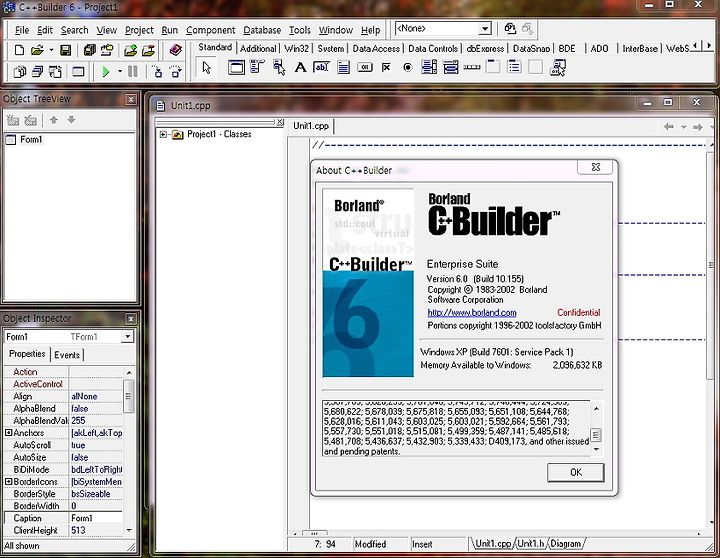Open the Project menu
Screen dimensions: 720x558
pyautogui.click(x=139, y=30)
